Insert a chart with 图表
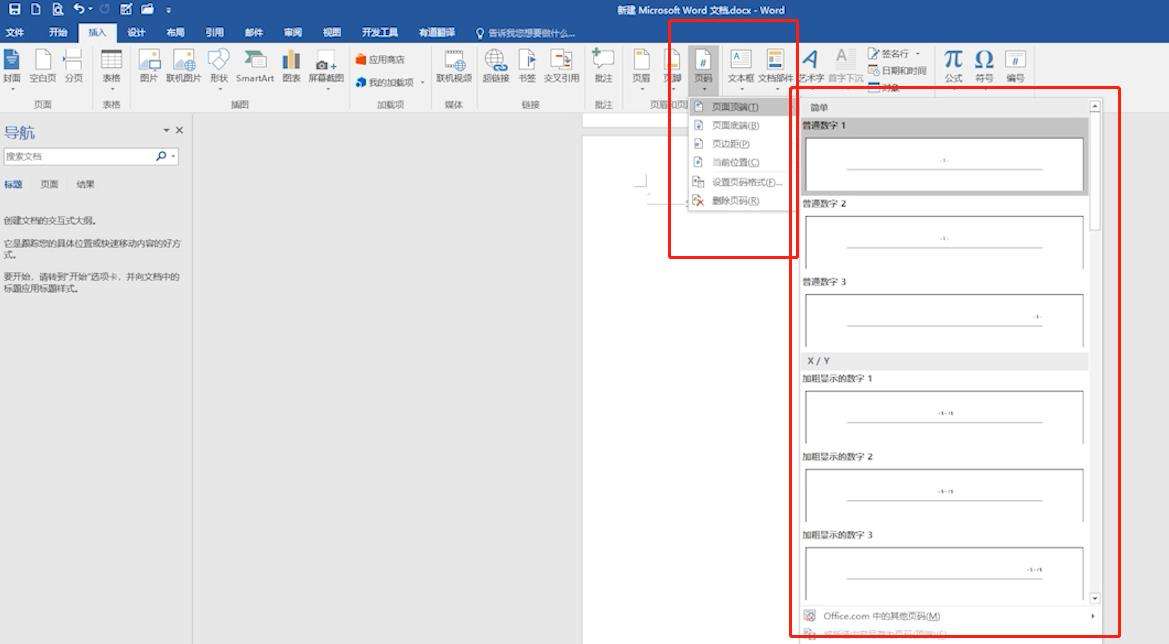The width and height of the screenshot is (1169, 644). click(x=292, y=67)
